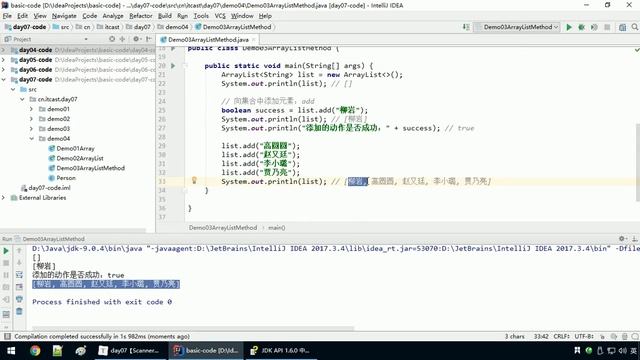Image resolution: width=640 pixels, height=360 pixels.
Task: Pause output in the Run panel
Action: point(6,275)
